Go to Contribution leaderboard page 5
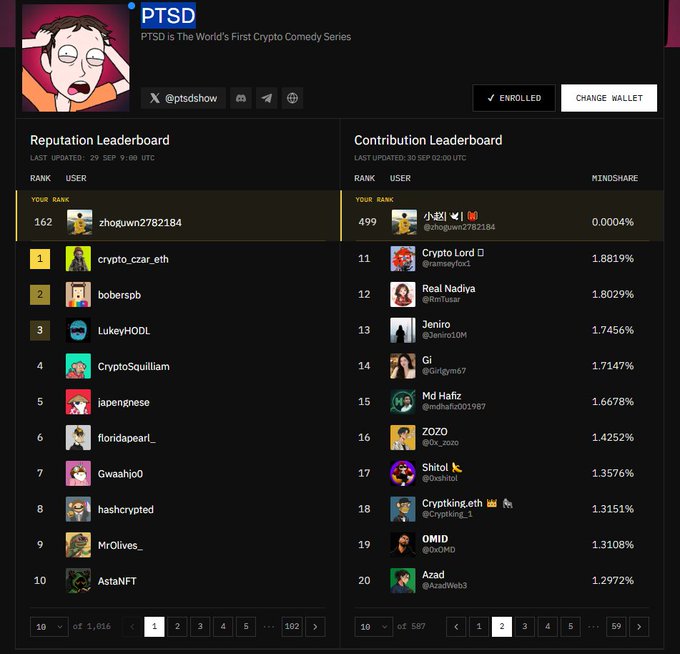 [571, 627]
